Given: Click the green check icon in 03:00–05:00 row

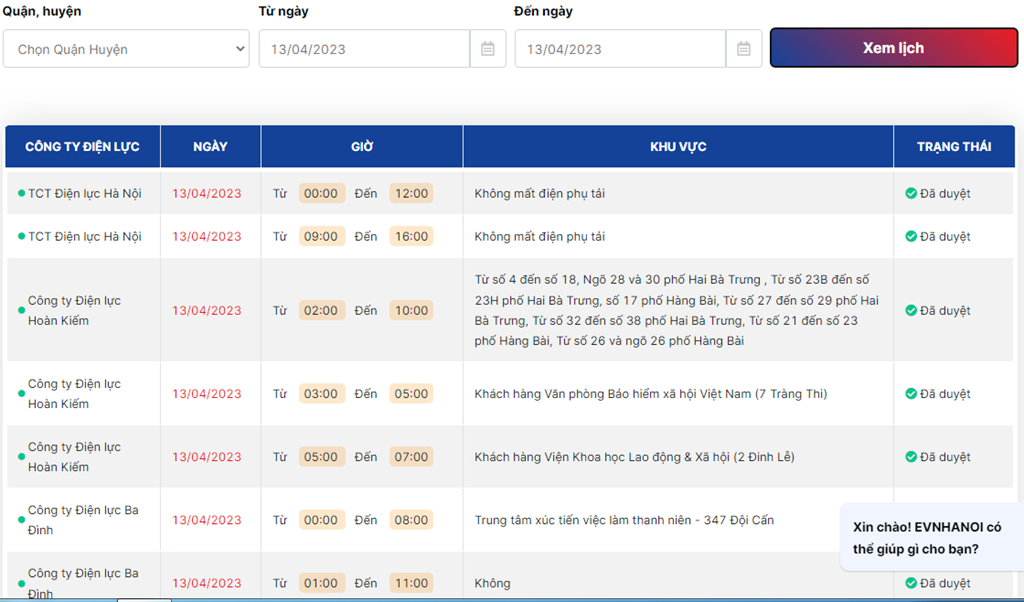Looking at the screenshot, I should point(911,394).
